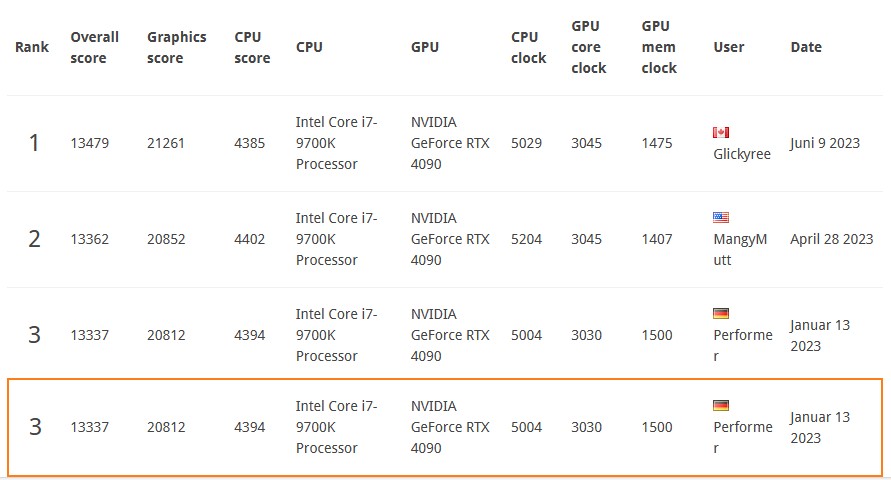Click graphics score 21261 in the first row
The width and height of the screenshot is (891, 480).
(165, 143)
